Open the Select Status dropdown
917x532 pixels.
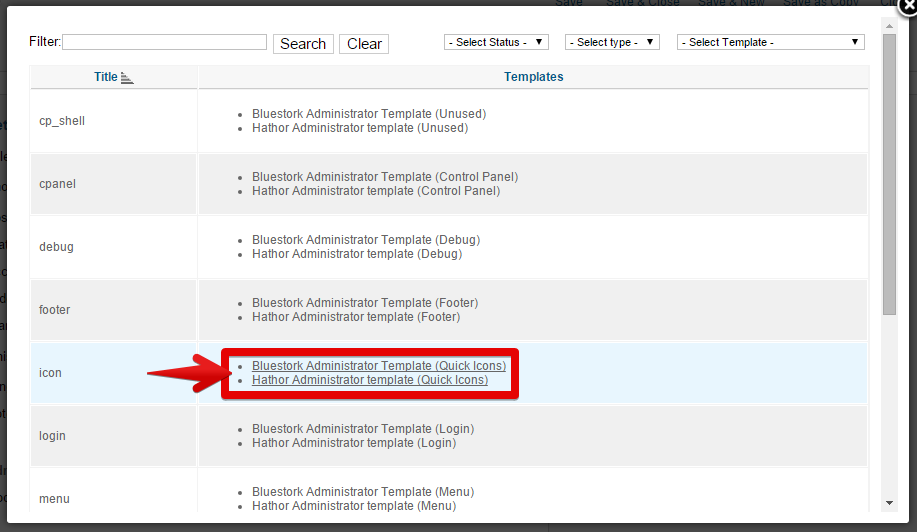[496, 42]
